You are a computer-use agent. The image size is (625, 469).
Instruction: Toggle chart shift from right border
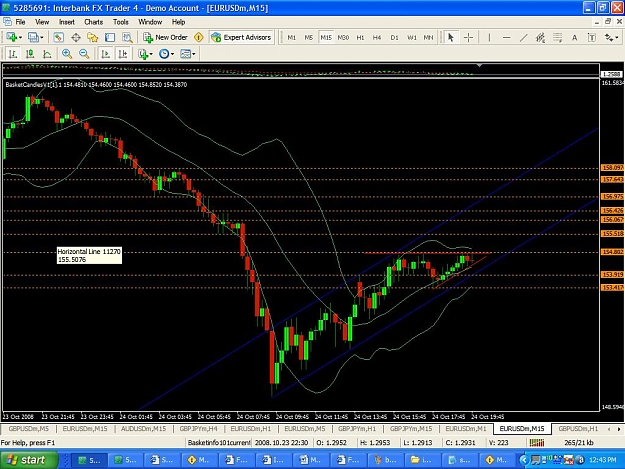pyautogui.click(x=123, y=53)
